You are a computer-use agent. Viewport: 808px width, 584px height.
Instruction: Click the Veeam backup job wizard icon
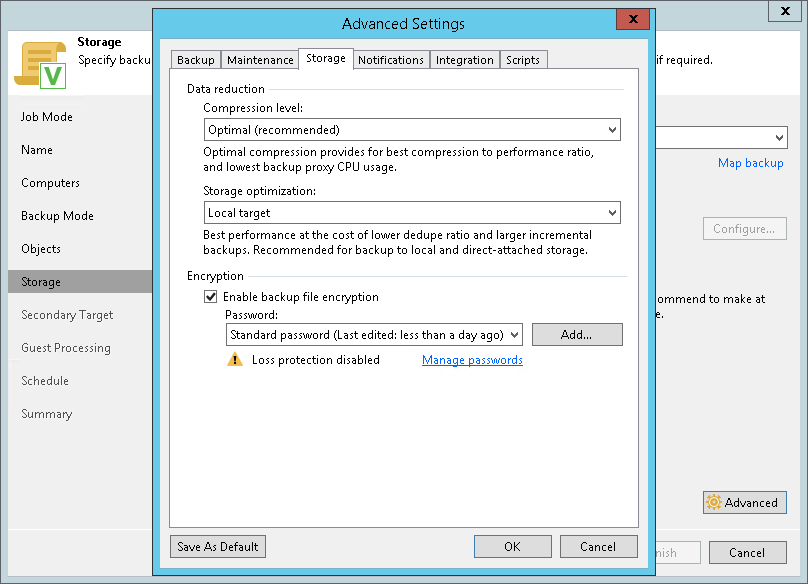click(x=40, y=65)
